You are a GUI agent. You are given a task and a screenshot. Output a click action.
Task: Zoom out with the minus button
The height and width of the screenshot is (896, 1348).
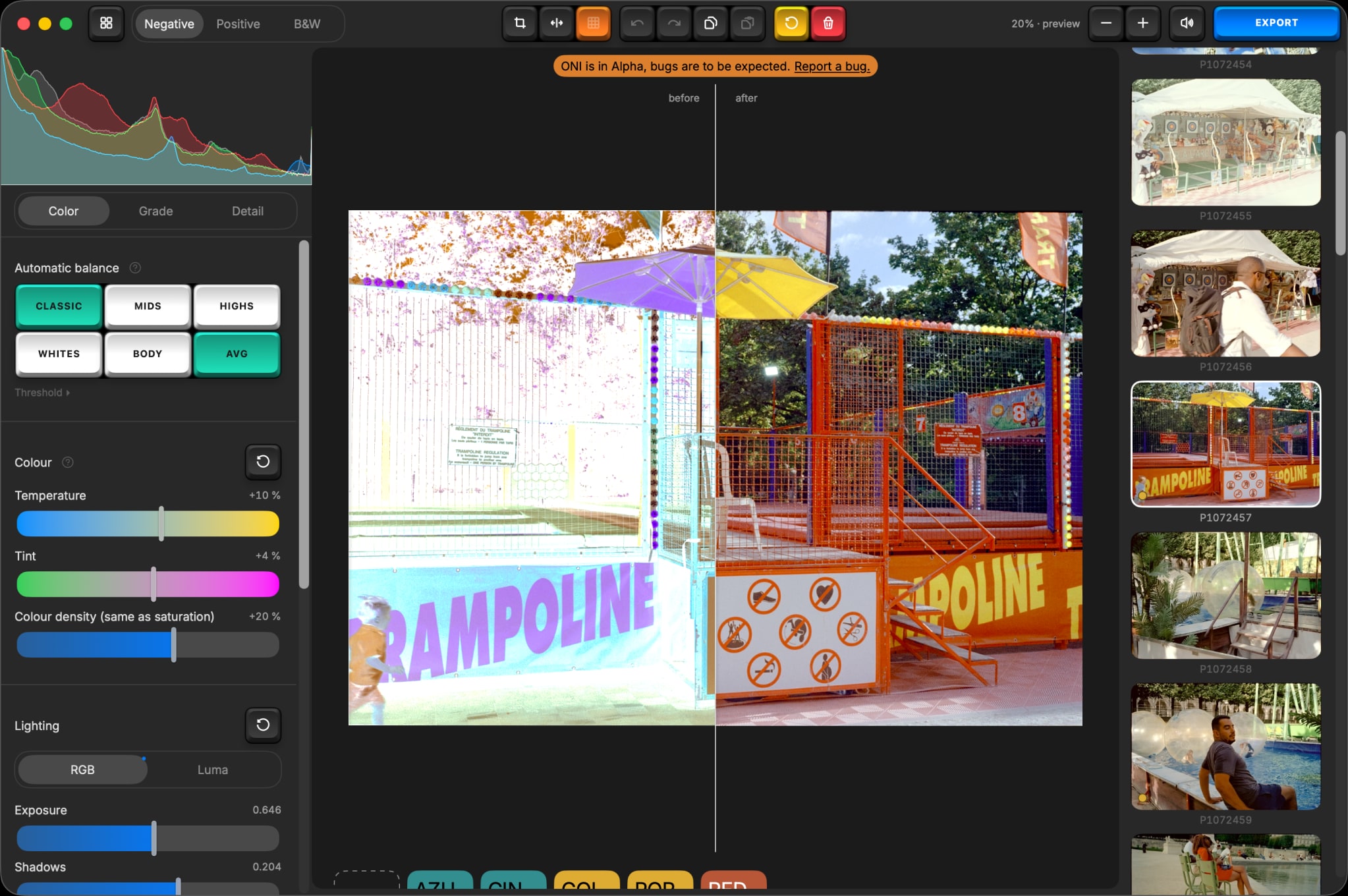pyautogui.click(x=1106, y=23)
